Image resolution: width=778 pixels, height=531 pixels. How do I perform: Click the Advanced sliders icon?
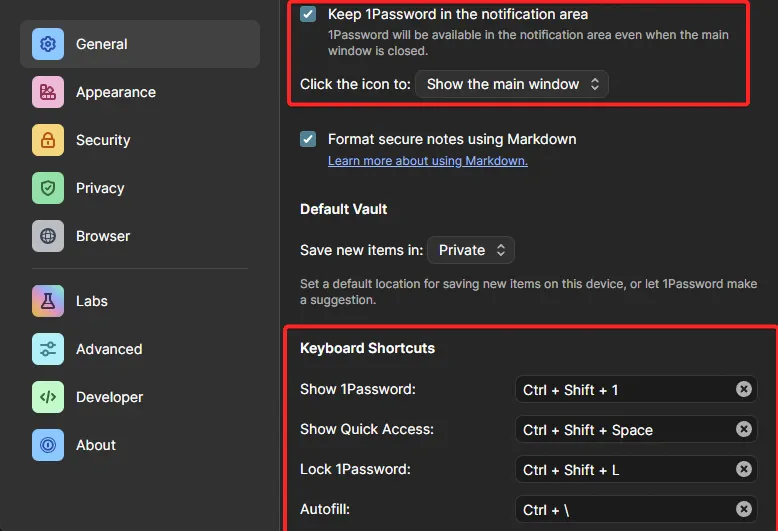point(48,349)
